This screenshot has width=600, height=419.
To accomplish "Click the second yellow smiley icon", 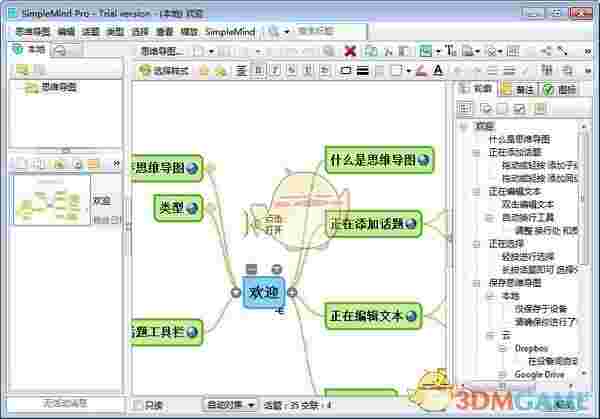I will 220,70.
